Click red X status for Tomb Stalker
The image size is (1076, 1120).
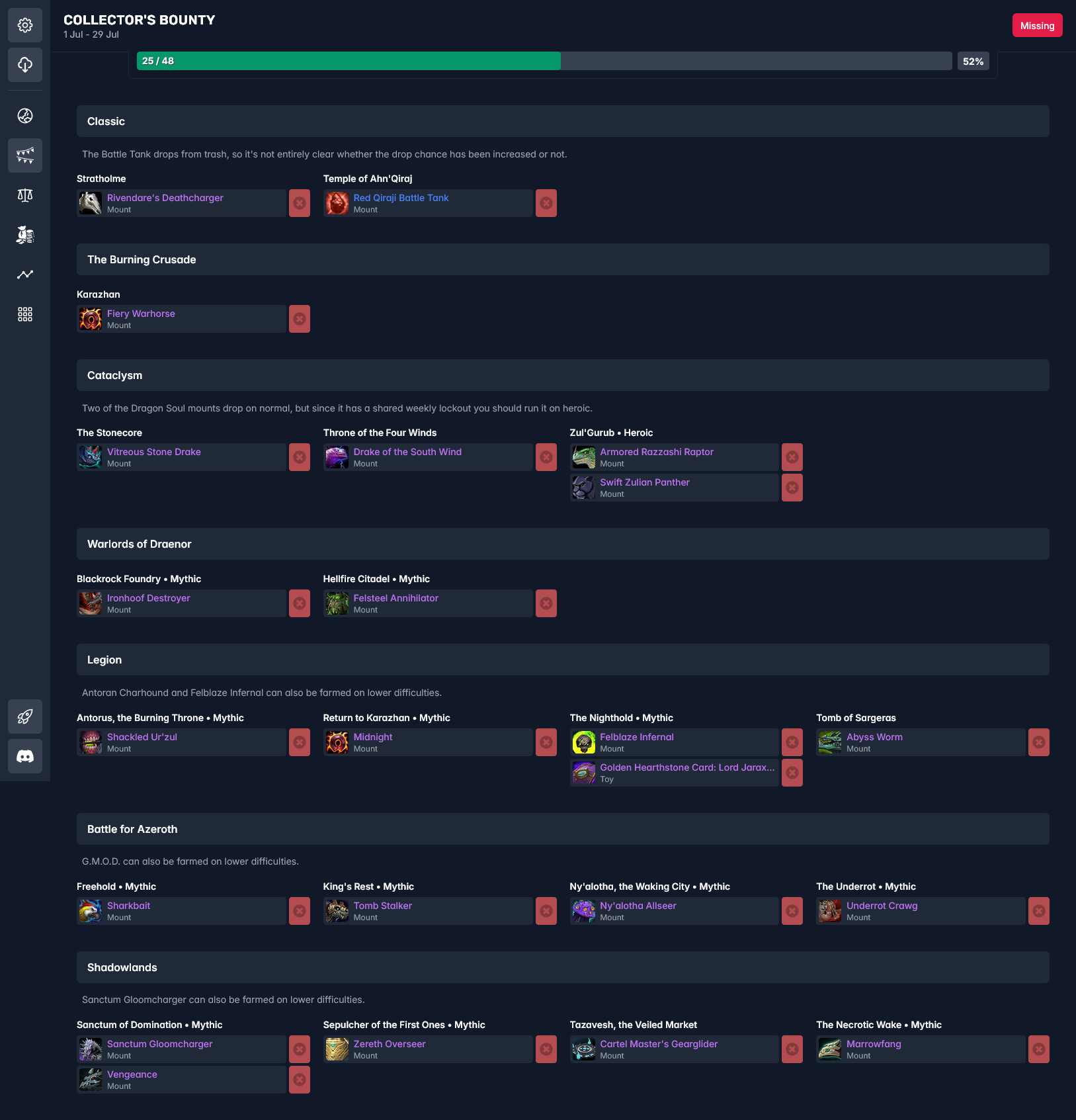point(546,911)
